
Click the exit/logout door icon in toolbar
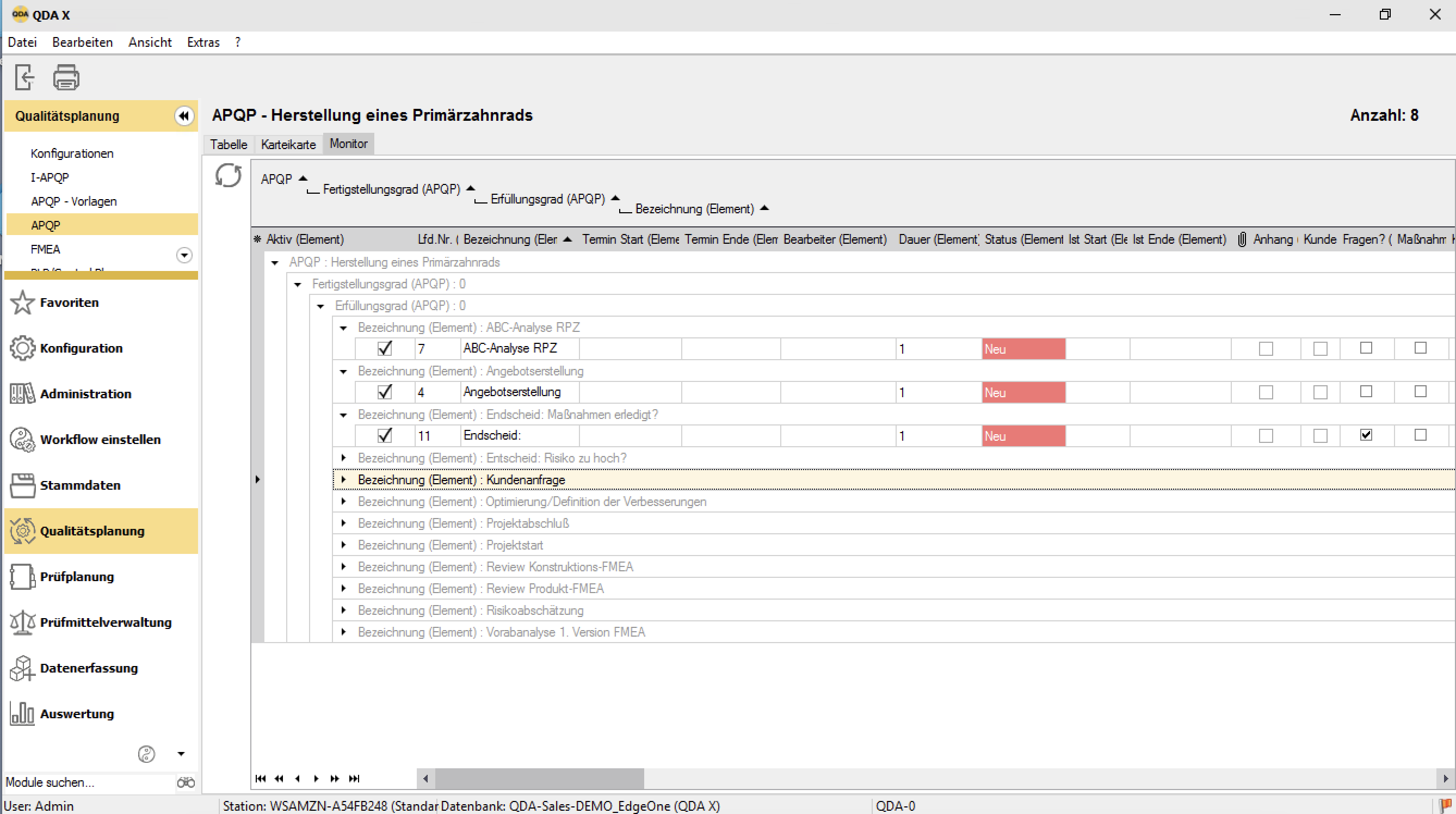[24, 77]
